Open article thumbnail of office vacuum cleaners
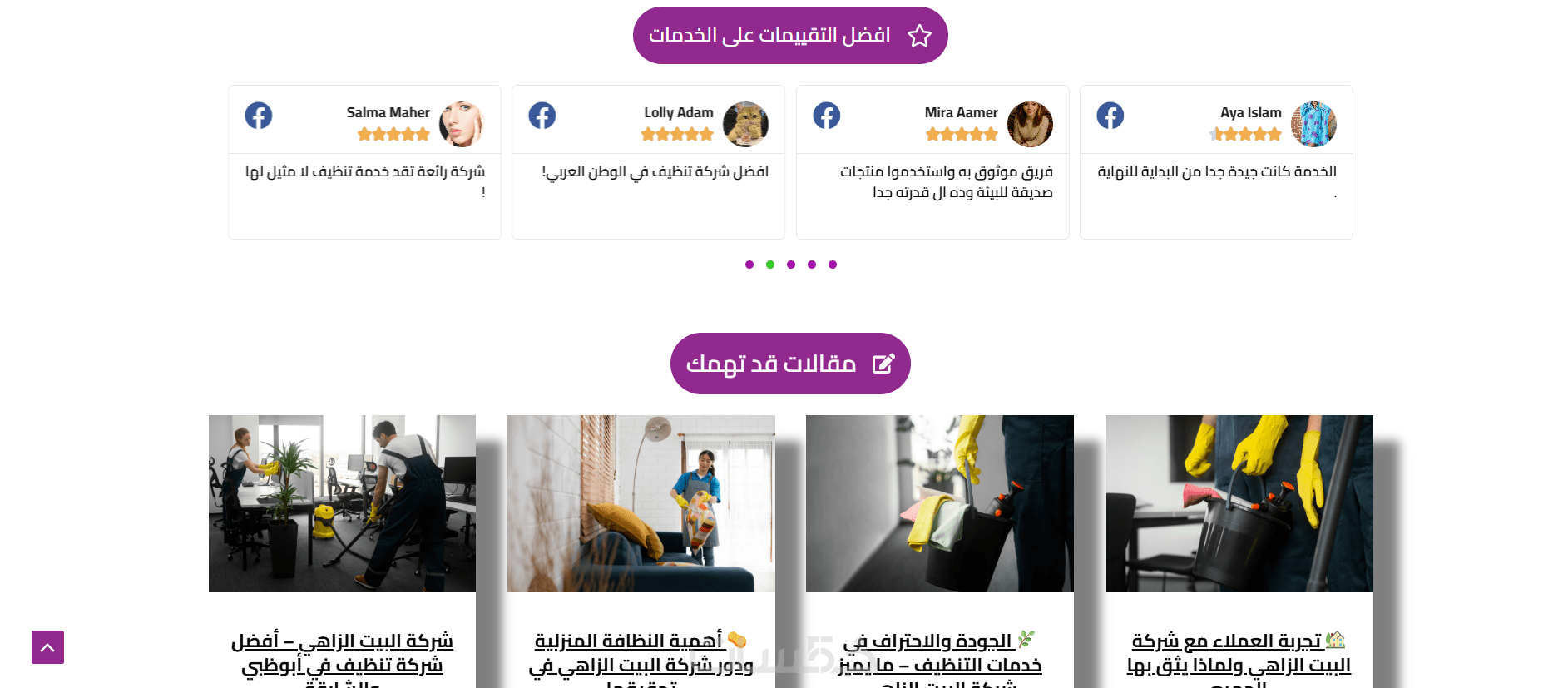Image resolution: width=1568 pixels, height=688 pixels. [342, 503]
